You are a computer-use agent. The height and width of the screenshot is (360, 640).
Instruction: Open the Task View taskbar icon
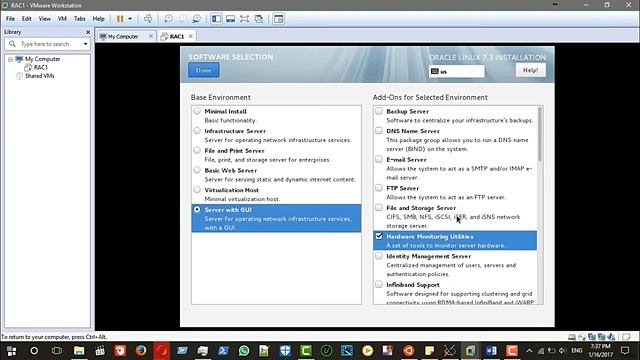click(x=57, y=351)
